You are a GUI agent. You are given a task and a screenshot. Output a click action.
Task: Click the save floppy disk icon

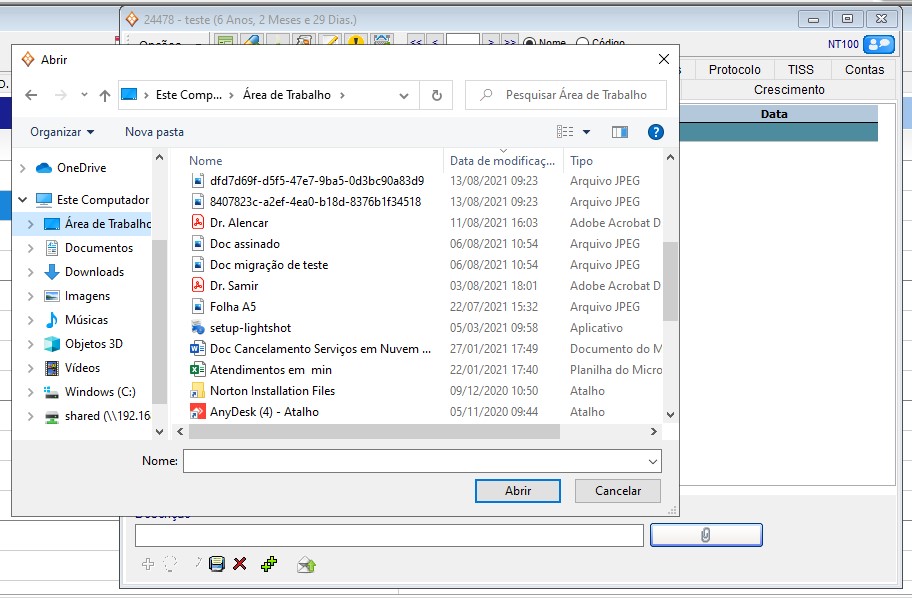coord(216,565)
